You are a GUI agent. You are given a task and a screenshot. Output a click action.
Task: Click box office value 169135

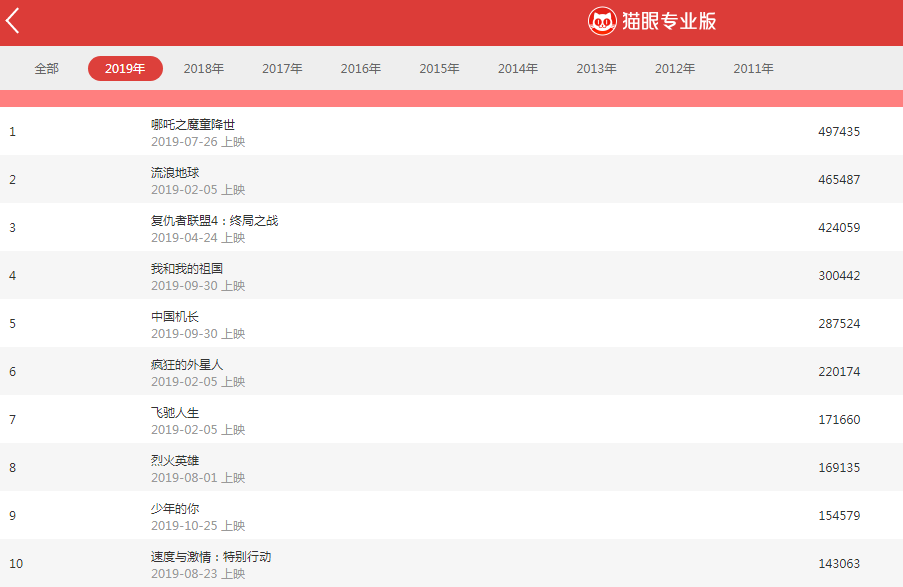click(x=839, y=467)
